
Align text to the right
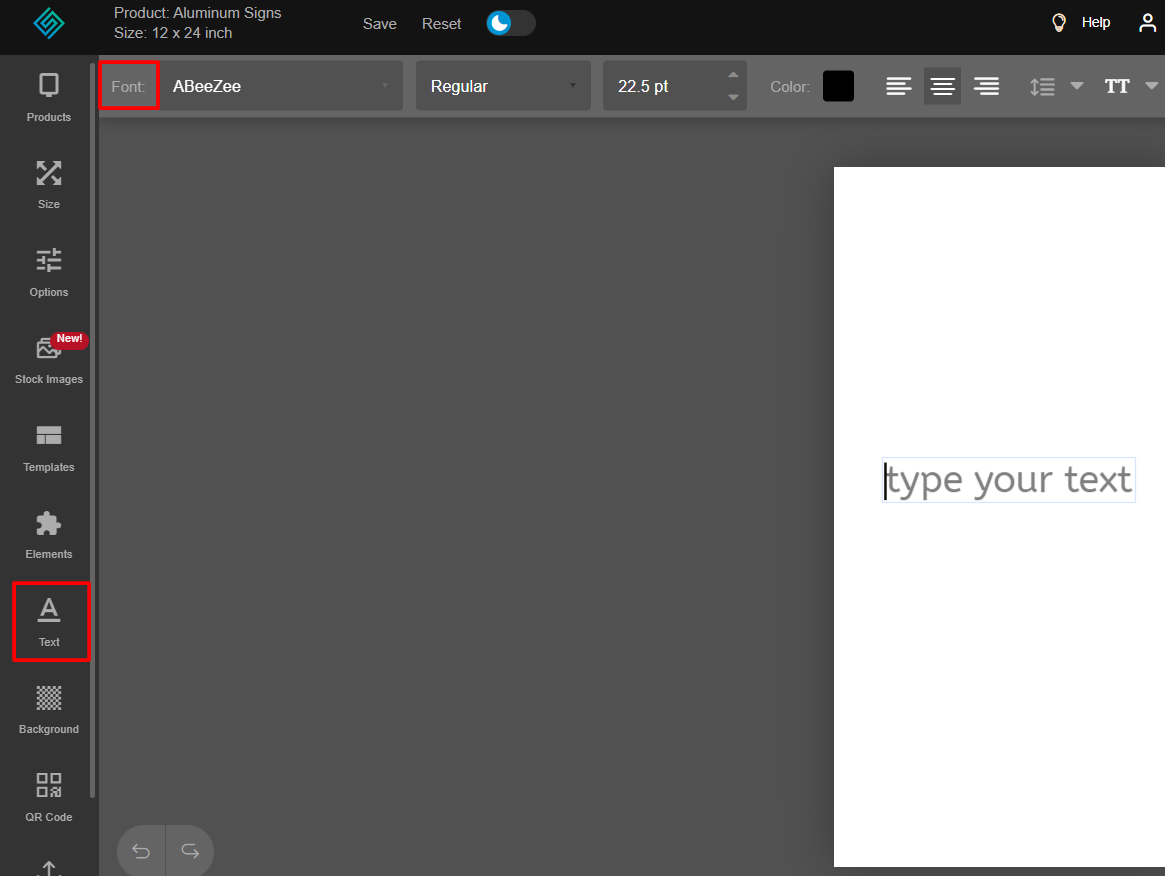tap(986, 86)
